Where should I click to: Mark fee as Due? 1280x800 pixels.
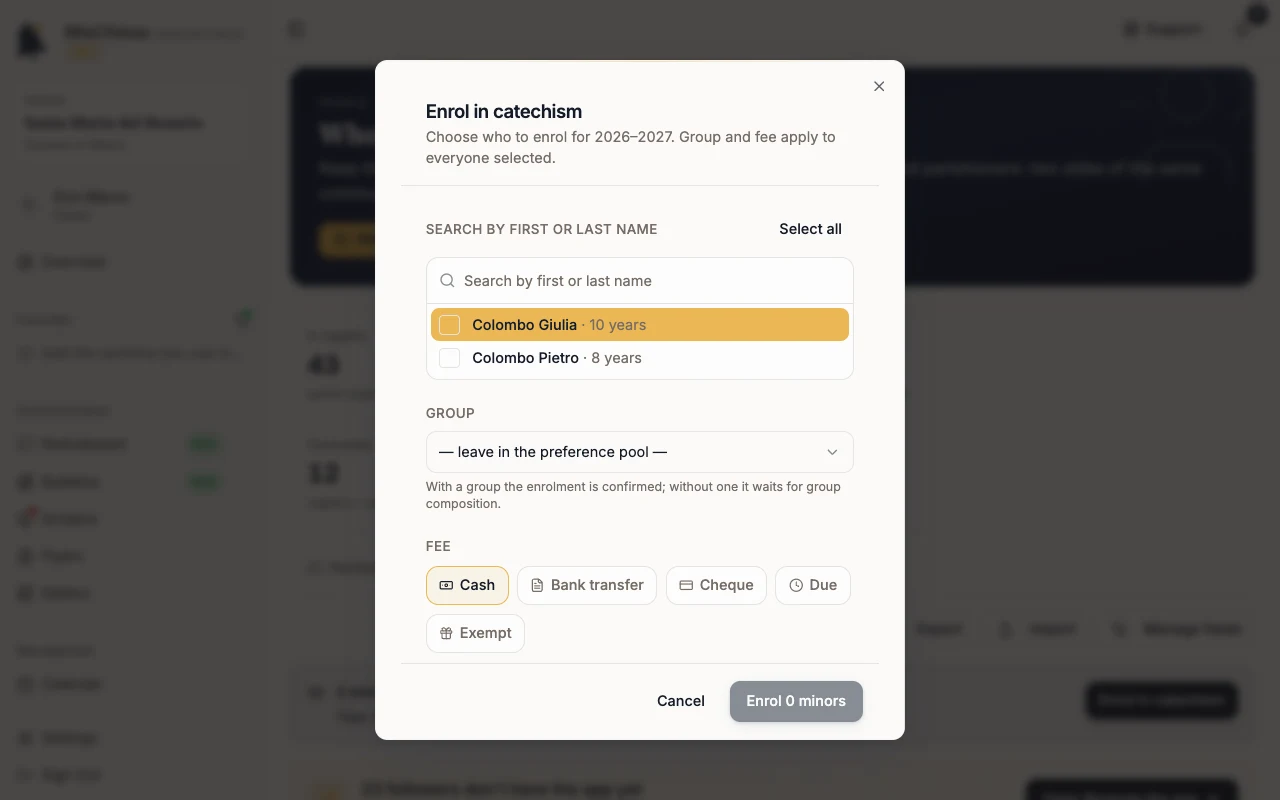[813, 585]
